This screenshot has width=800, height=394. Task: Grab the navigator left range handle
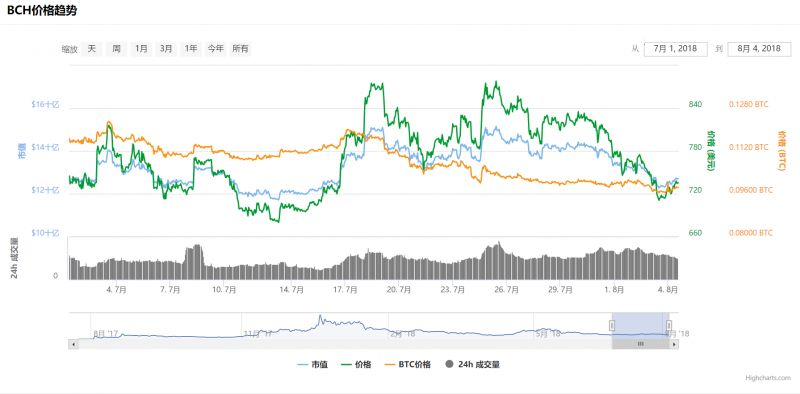pyautogui.click(x=612, y=325)
